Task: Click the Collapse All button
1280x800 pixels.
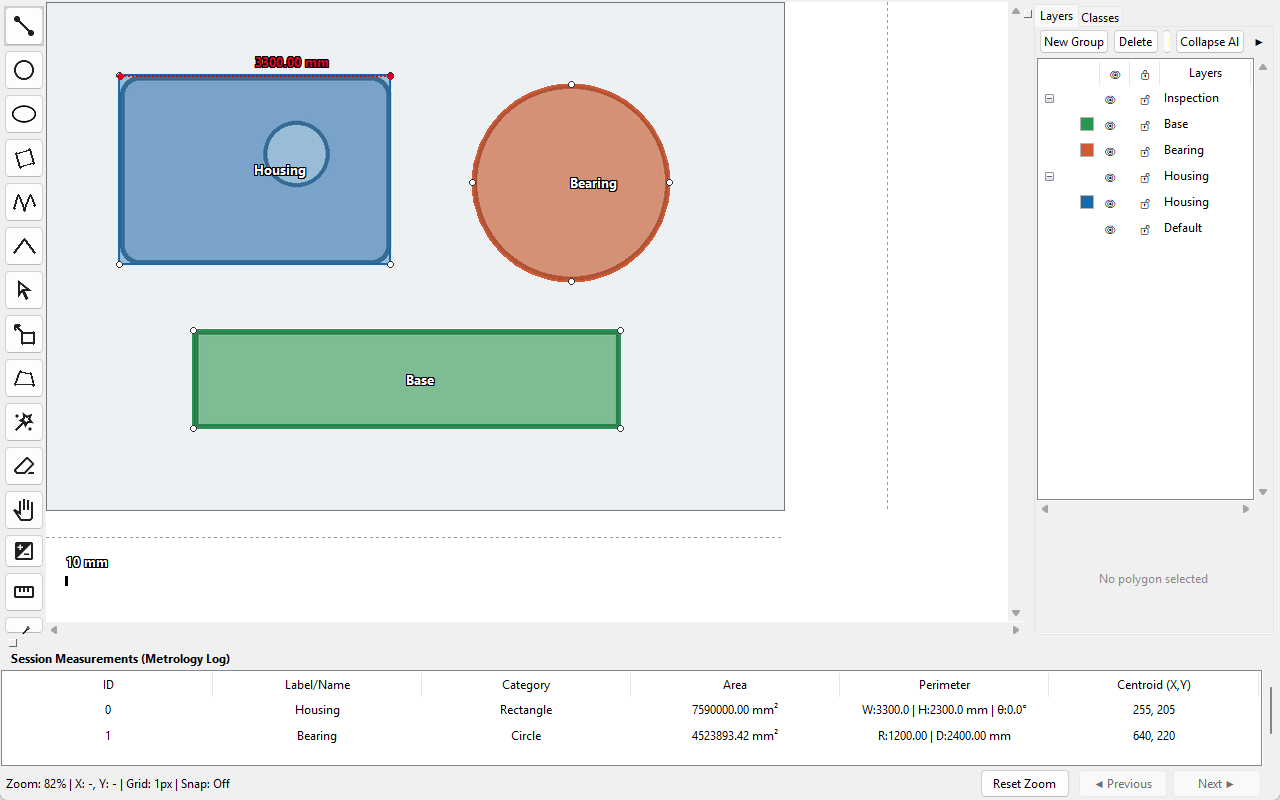Action: click(1210, 42)
